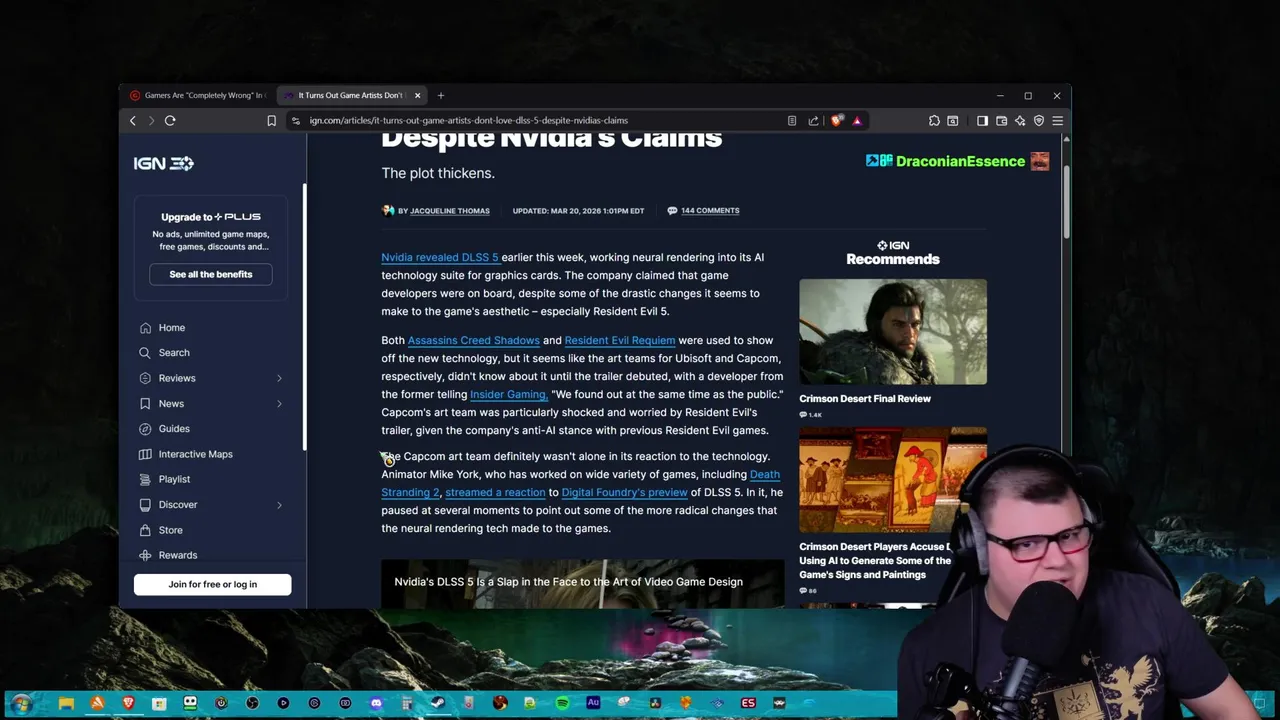The width and height of the screenshot is (1280, 720).
Task: Open Interactive Maps in sidebar
Action: 195,454
